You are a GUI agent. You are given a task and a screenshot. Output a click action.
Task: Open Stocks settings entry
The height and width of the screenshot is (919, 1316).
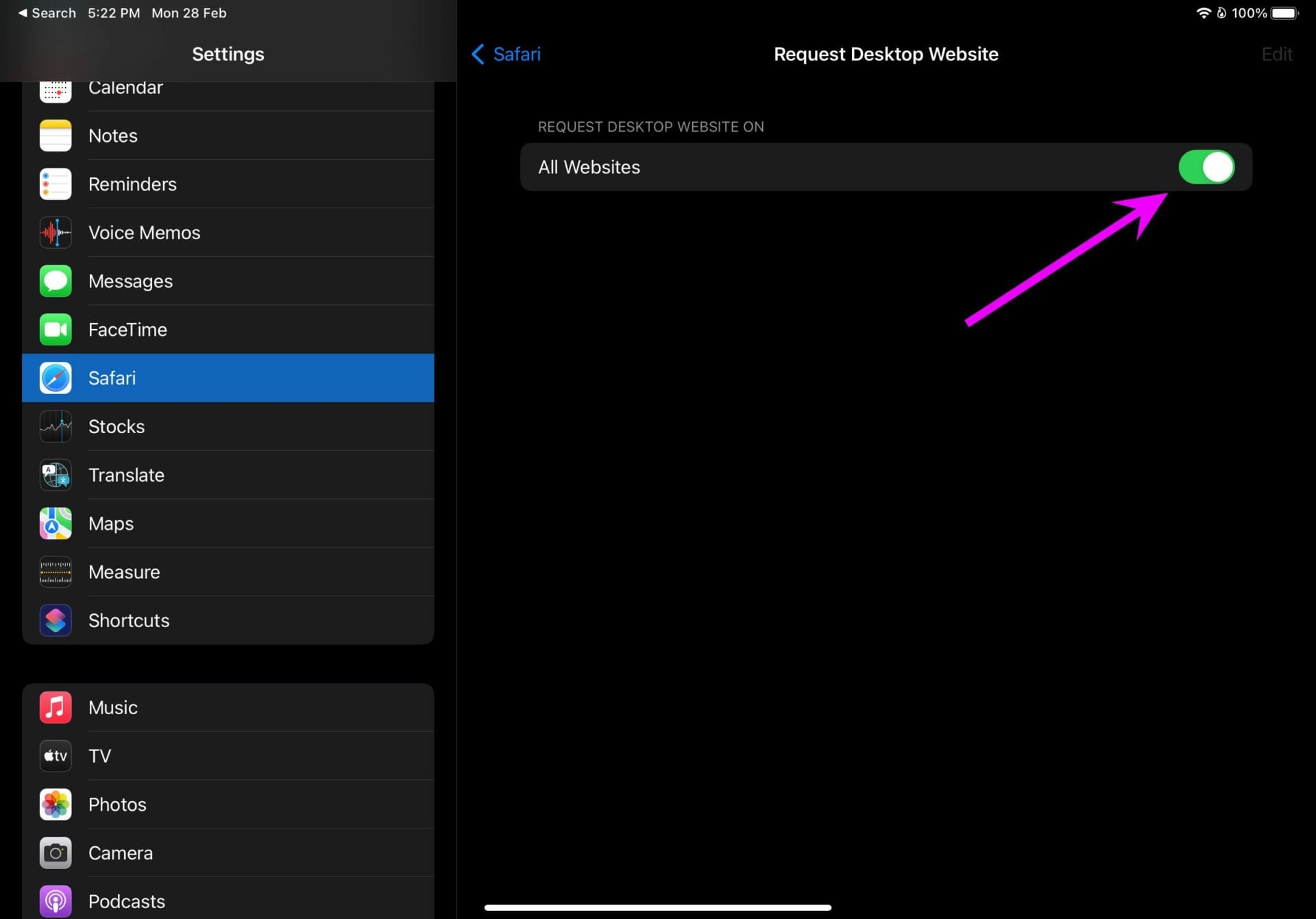[228, 426]
